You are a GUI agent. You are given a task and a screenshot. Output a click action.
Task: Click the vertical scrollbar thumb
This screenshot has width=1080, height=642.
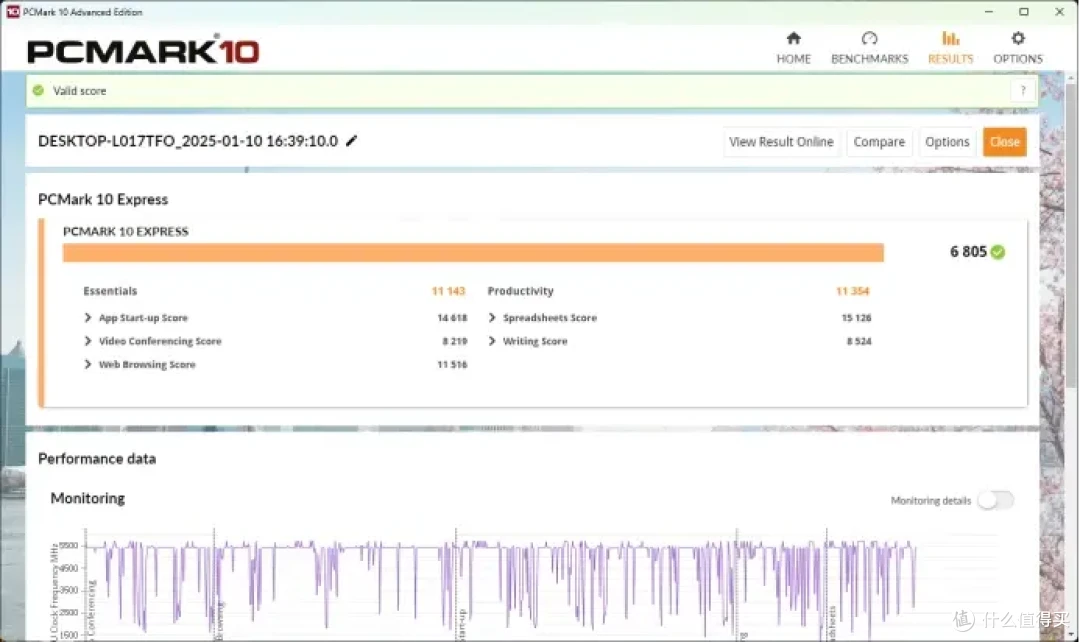tap(1071, 234)
